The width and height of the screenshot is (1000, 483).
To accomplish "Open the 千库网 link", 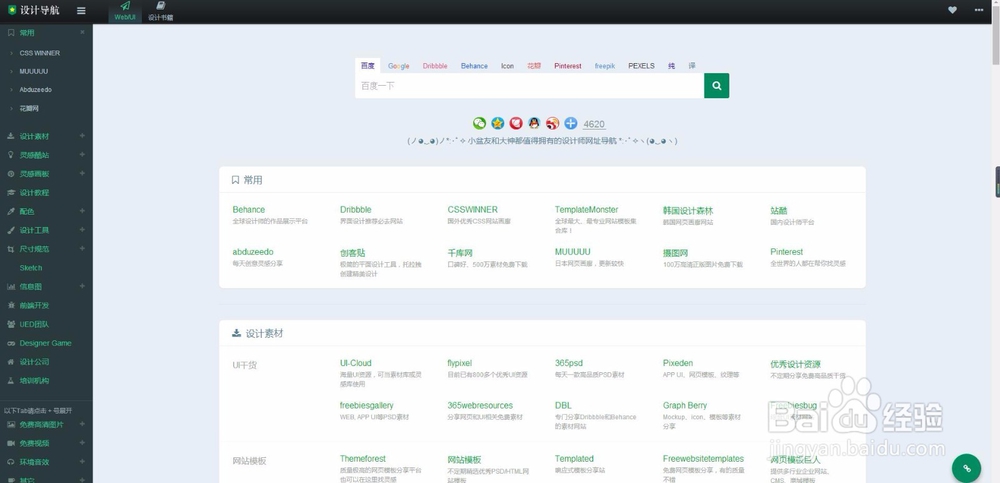I will [x=460, y=253].
